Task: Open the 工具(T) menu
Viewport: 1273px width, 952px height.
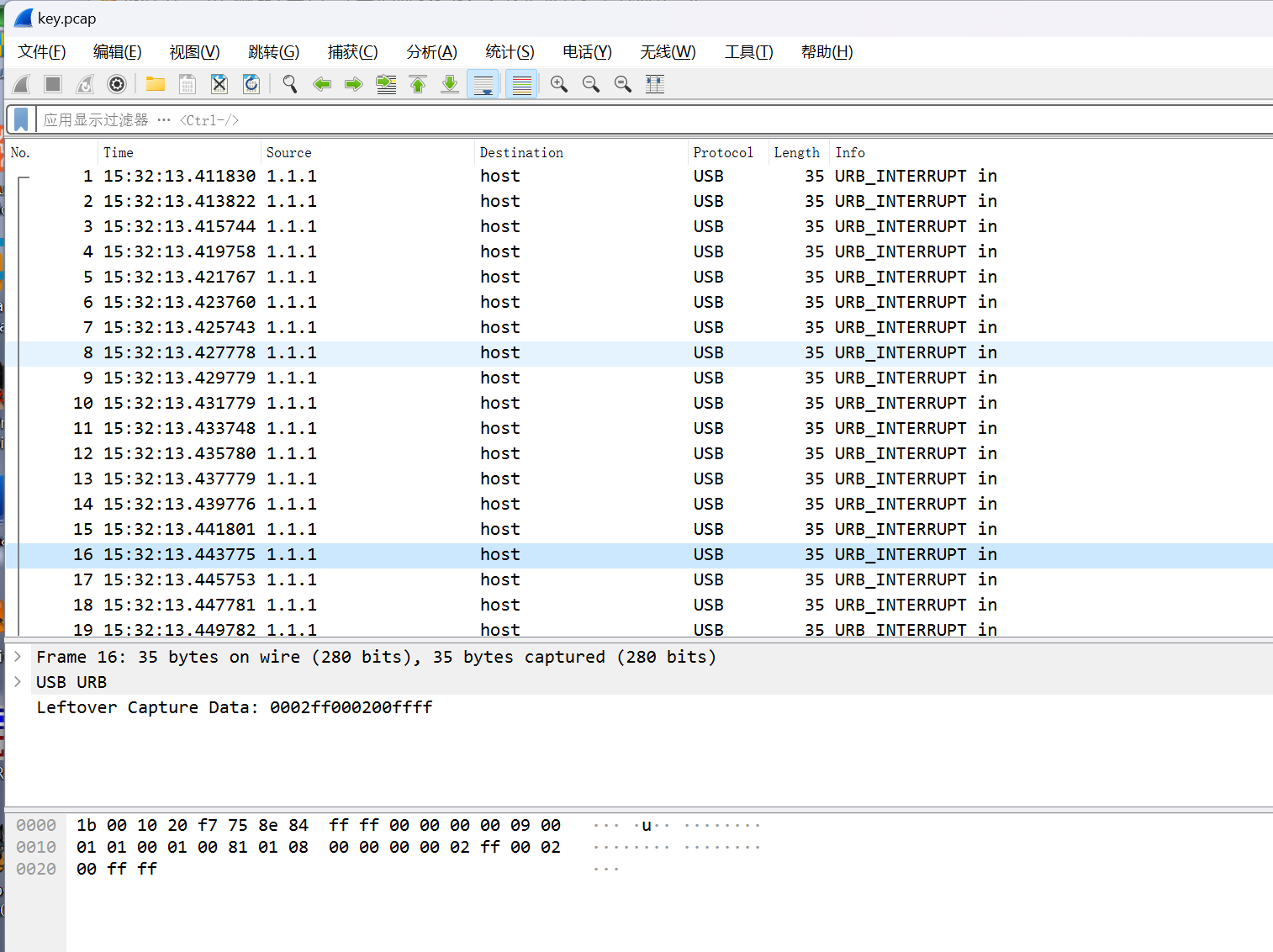Action: pyautogui.click(x=749, y=52)
